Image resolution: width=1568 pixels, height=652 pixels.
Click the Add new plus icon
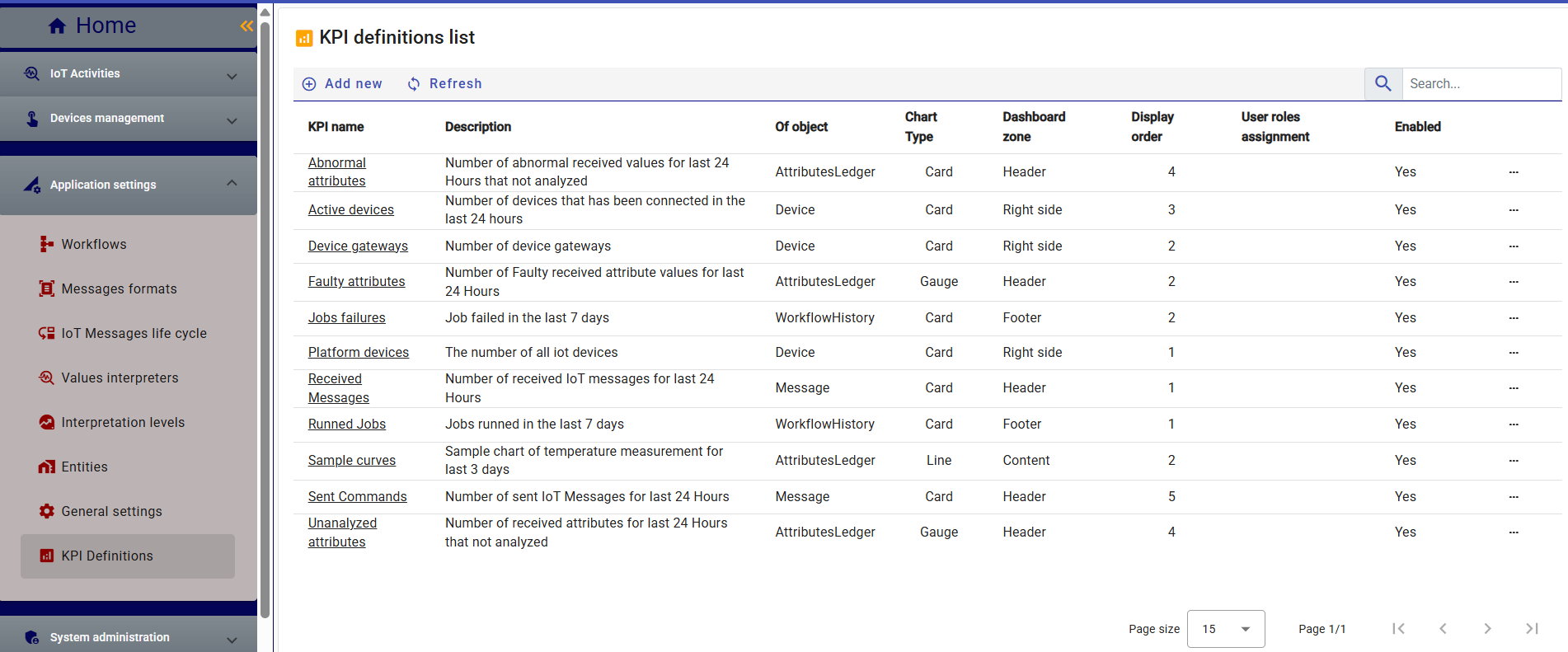click(309, 84)
